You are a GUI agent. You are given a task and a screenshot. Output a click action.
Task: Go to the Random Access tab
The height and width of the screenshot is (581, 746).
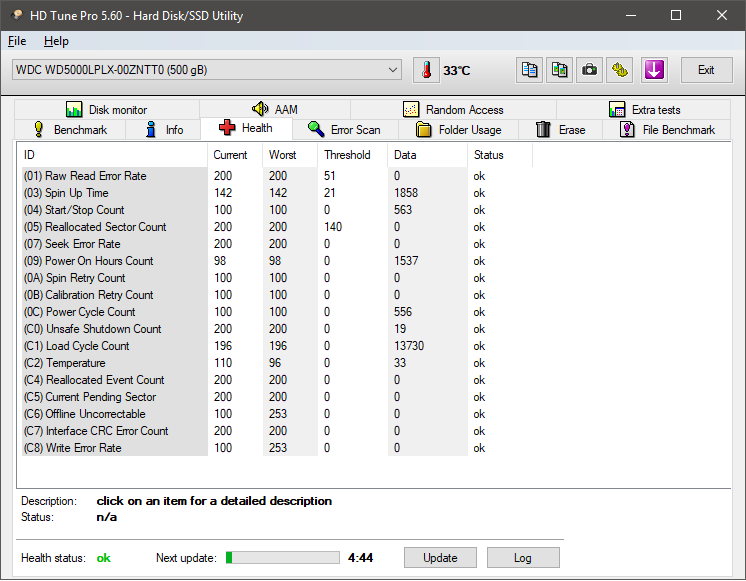[453, 110]
